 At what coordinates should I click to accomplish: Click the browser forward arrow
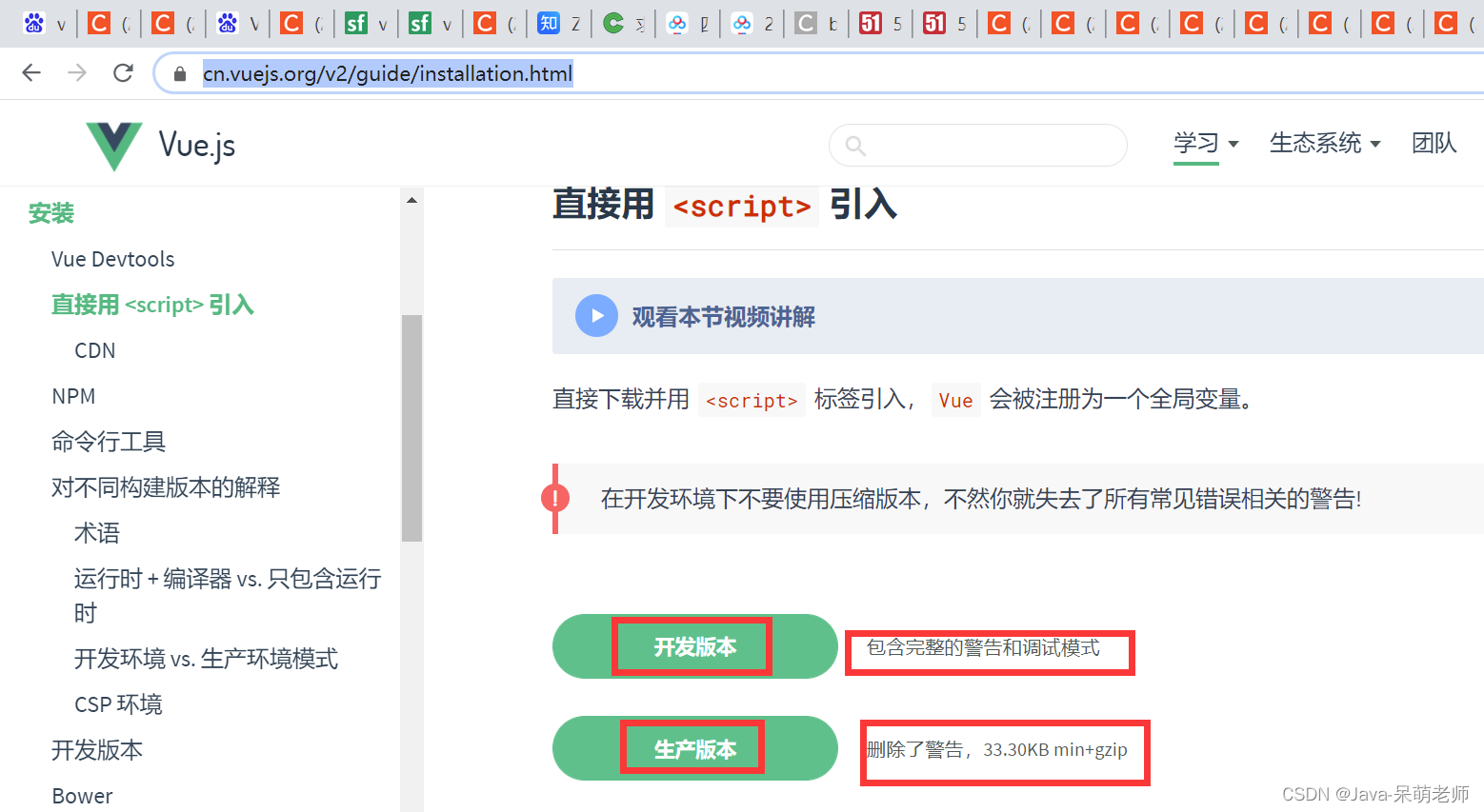point(77,73)
